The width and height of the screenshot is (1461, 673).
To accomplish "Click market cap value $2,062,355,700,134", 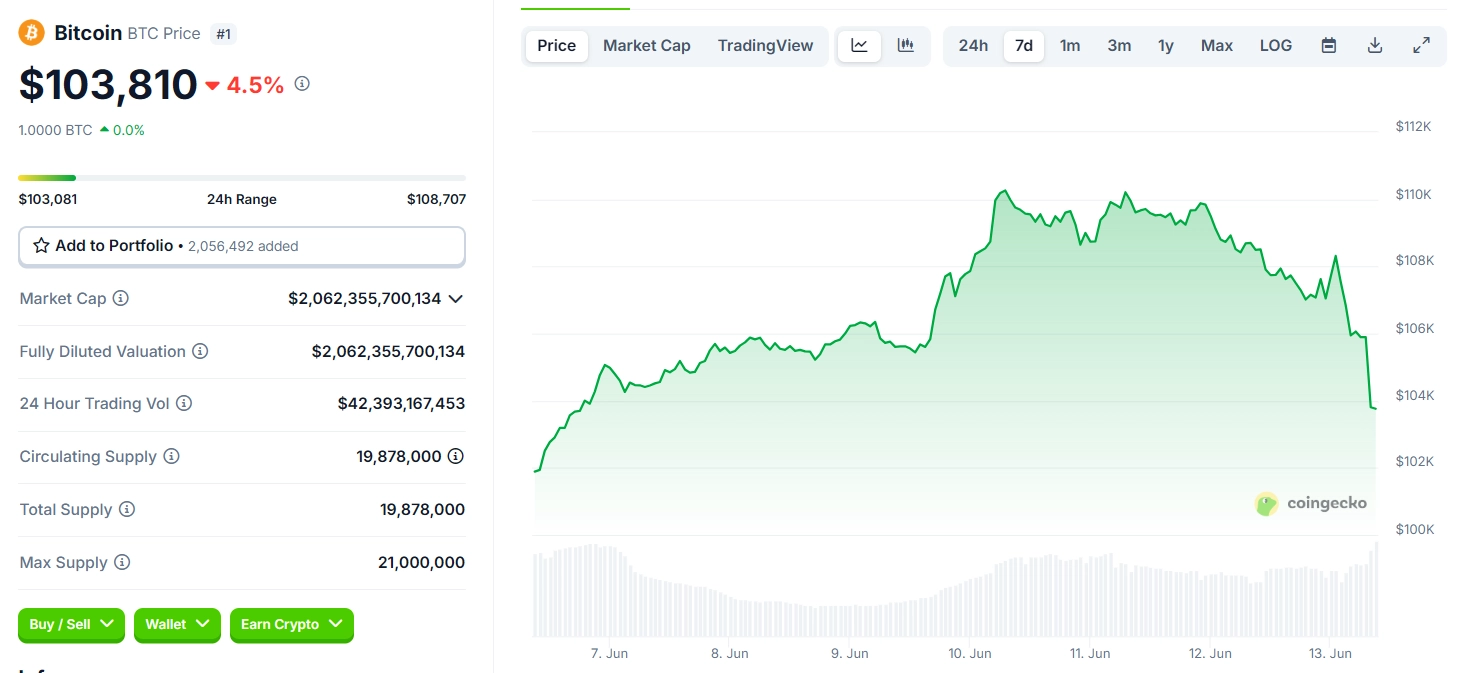I will pyautogui.click(x=364, y=298).
